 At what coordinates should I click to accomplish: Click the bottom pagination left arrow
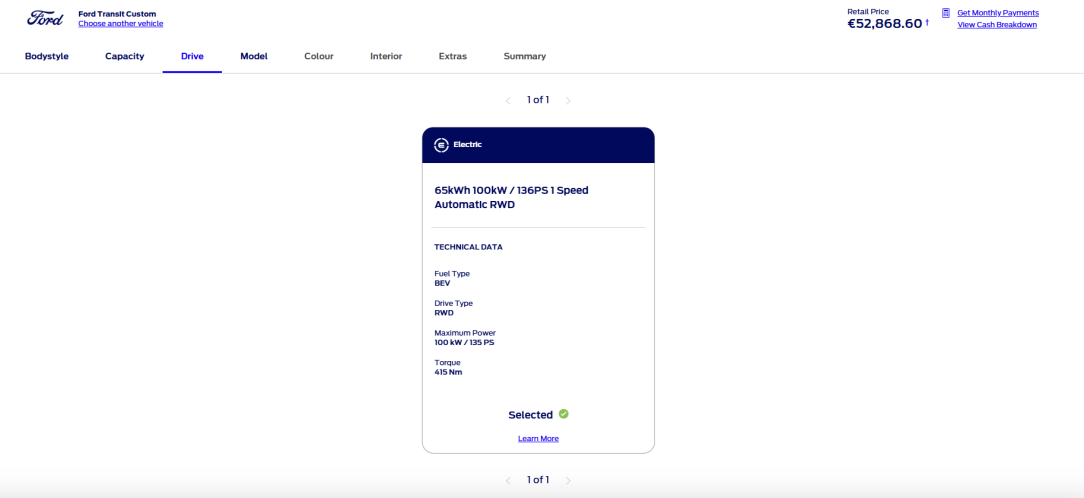pyautogui.click(x=508, y=480)
